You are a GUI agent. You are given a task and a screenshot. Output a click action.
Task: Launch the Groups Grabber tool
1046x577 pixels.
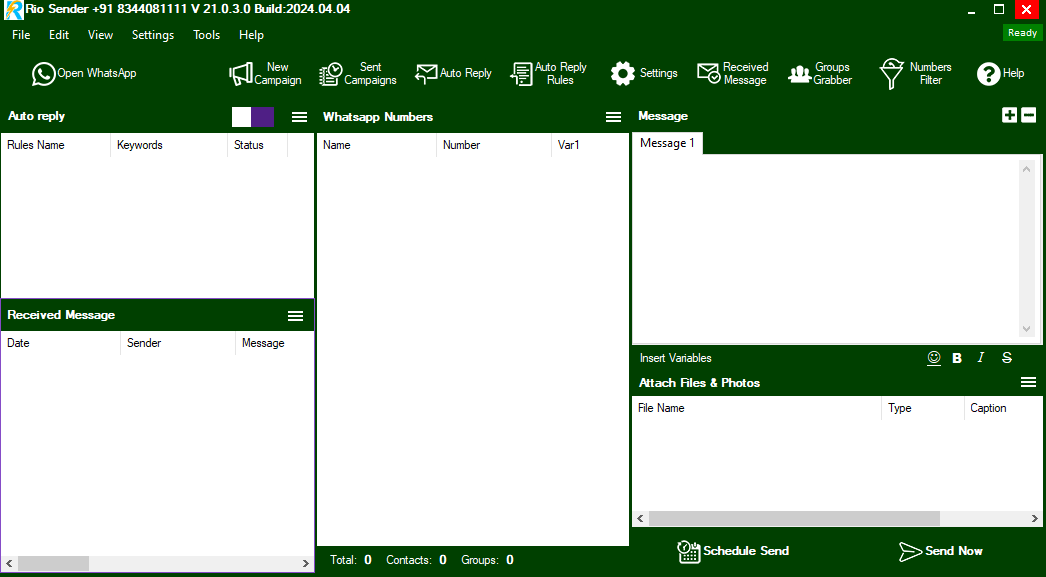point(820,73)
